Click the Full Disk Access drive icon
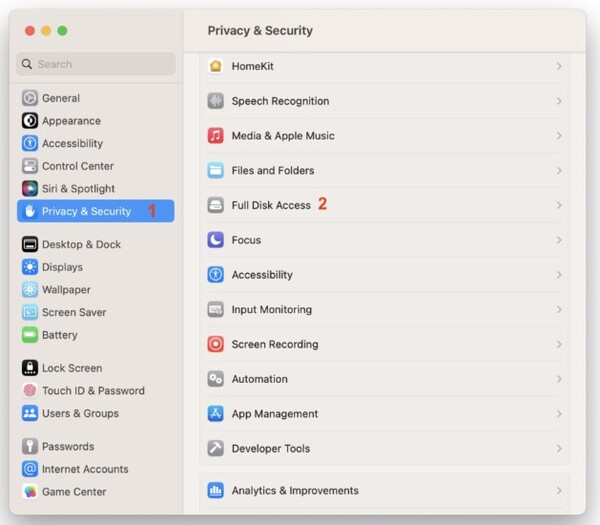 (x=215, y=205)
